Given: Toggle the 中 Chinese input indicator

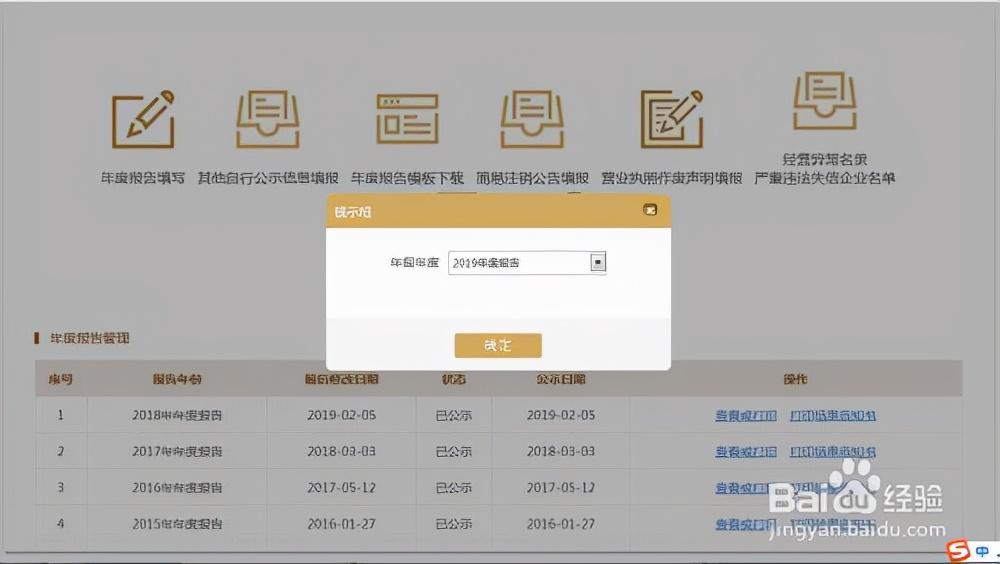Looking at the screenshot, I should point(983,551).
